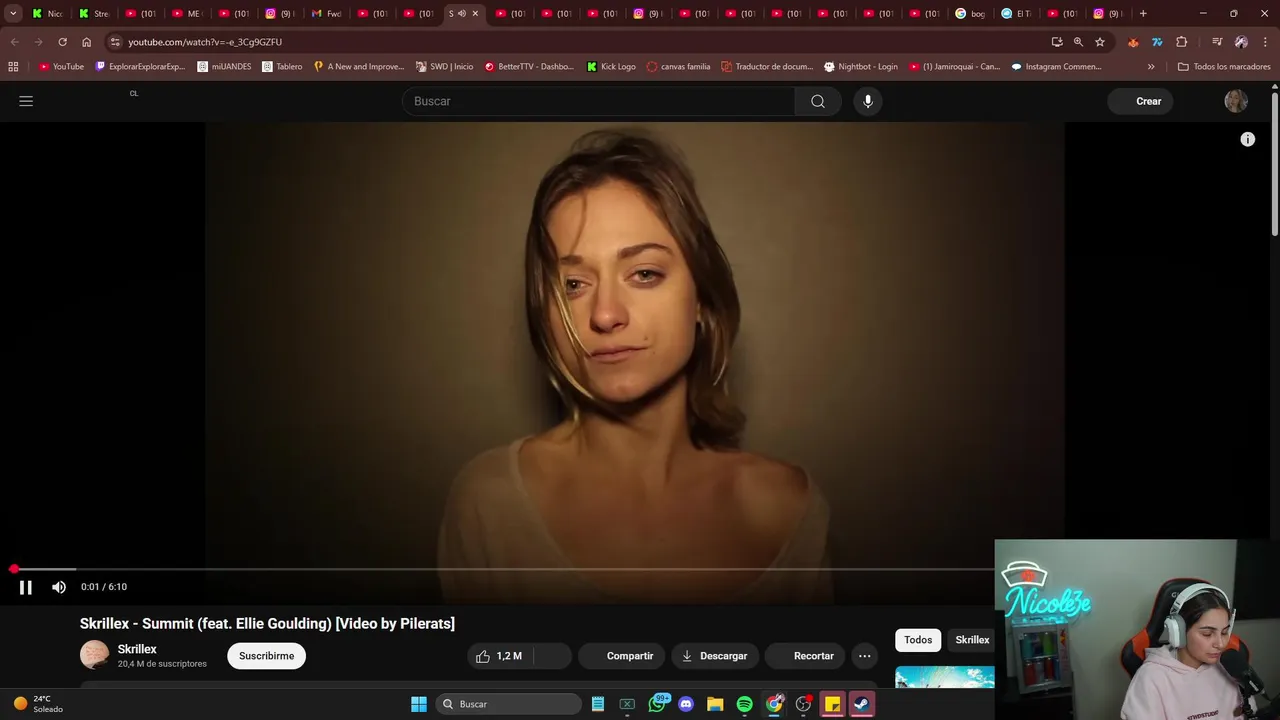Click the address bar URL
The width and height of the screenshot is (1280, 720).
[205, 42]
